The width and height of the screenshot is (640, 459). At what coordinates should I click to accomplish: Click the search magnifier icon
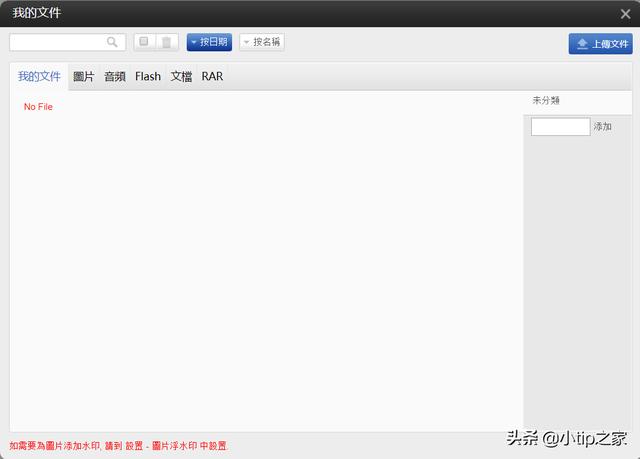112,42
